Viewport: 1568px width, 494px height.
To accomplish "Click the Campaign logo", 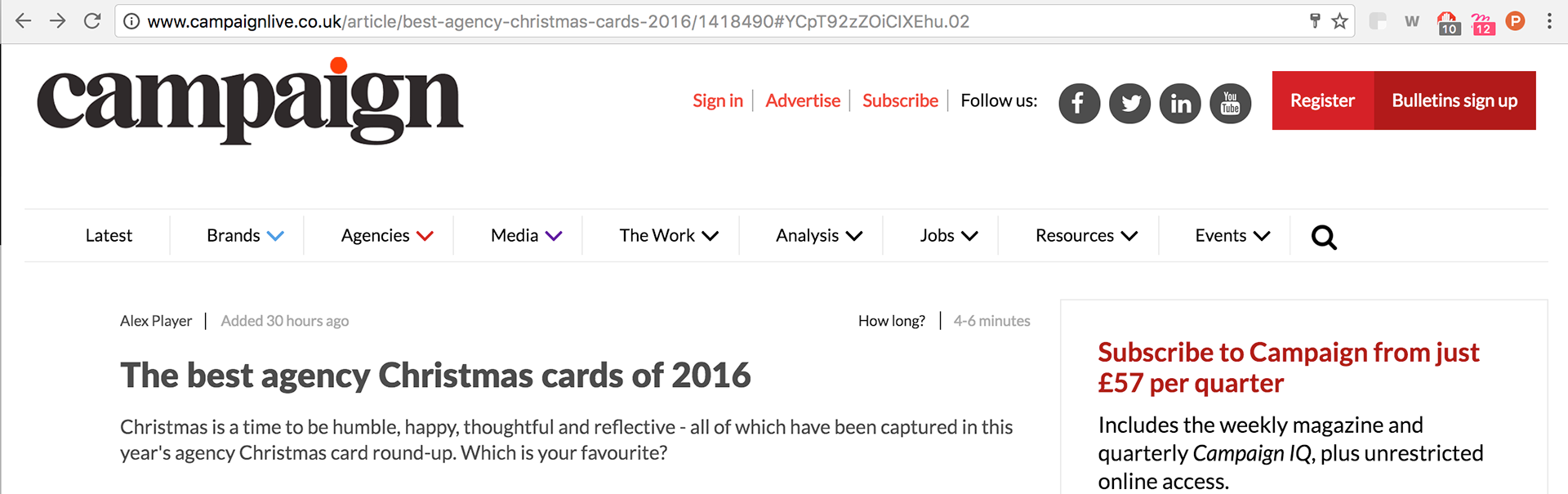I will [250, 101].
